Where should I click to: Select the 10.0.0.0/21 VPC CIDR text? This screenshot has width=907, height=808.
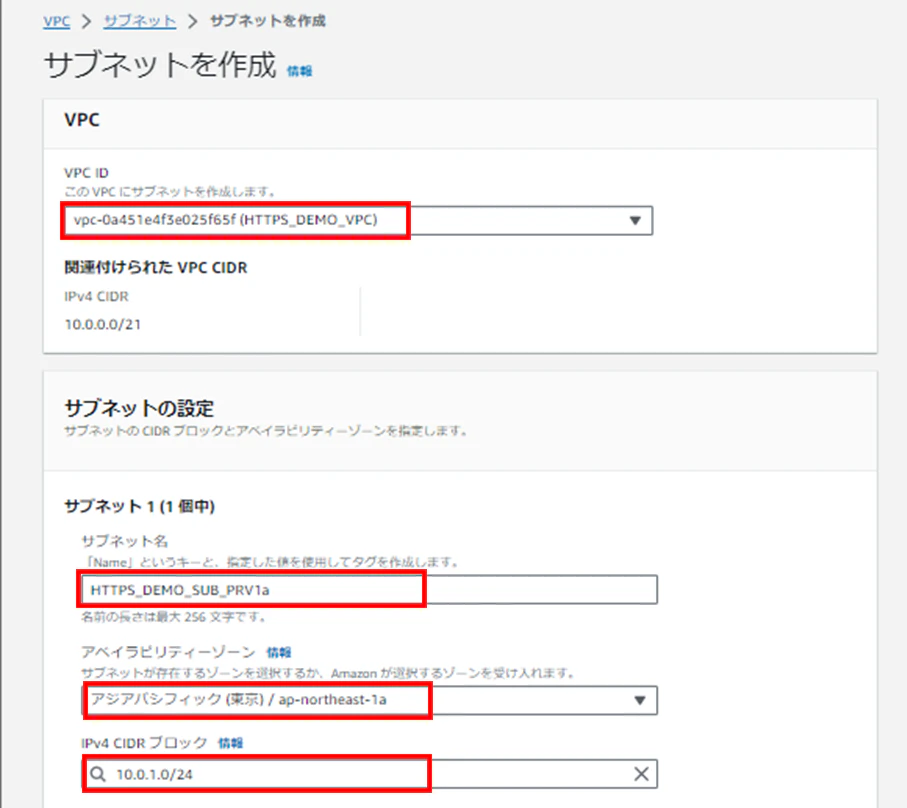102,324
